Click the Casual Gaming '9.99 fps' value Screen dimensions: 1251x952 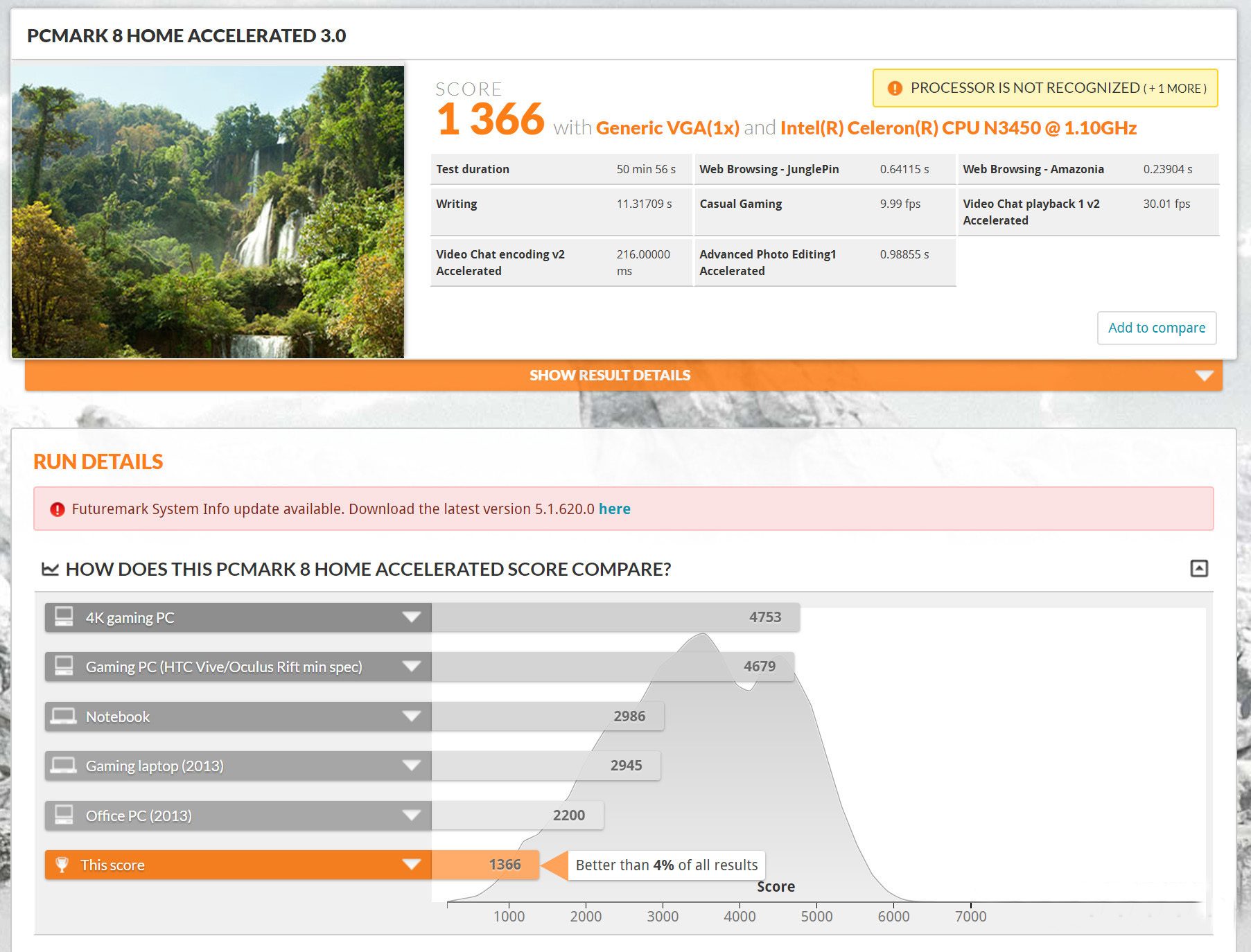(900, 204)
